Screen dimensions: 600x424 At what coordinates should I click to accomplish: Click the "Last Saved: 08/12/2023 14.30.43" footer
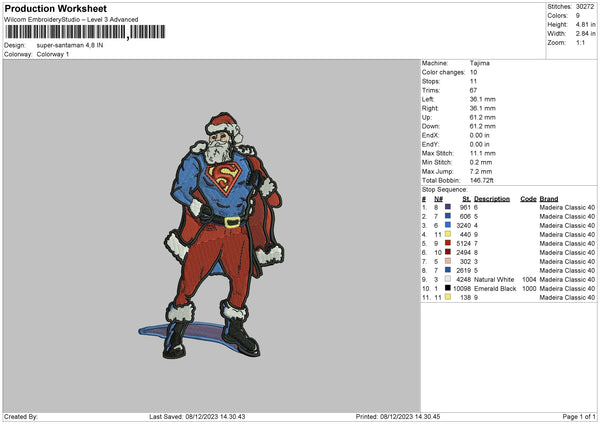[x=197, y=416]
